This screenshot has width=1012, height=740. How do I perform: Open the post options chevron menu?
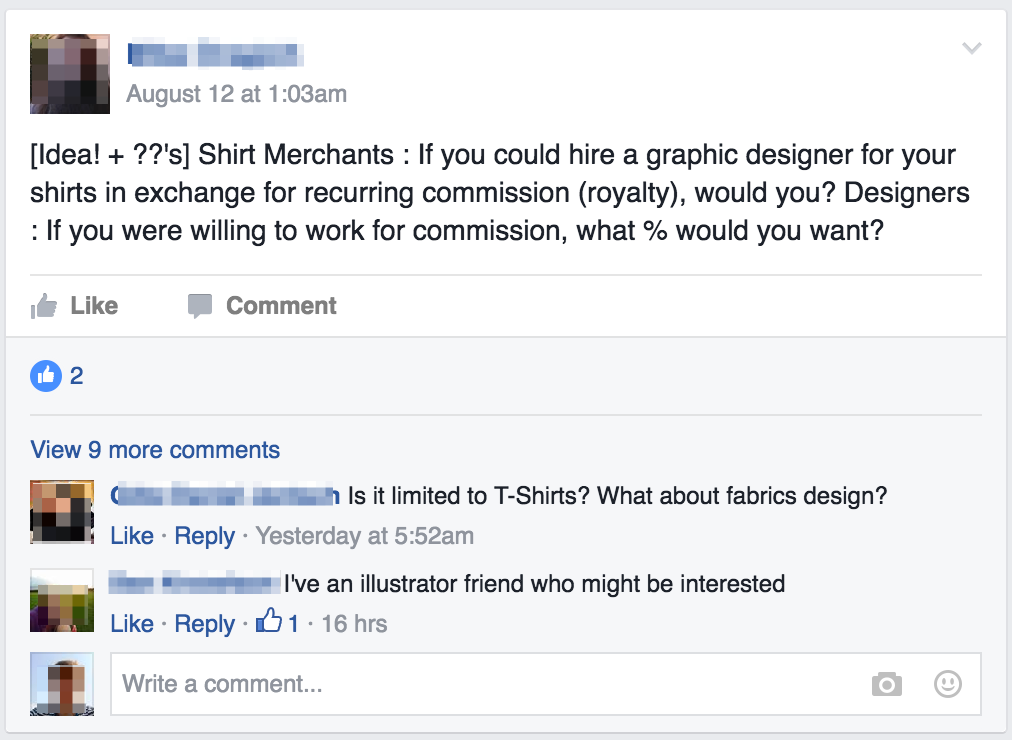coord(971,48)
